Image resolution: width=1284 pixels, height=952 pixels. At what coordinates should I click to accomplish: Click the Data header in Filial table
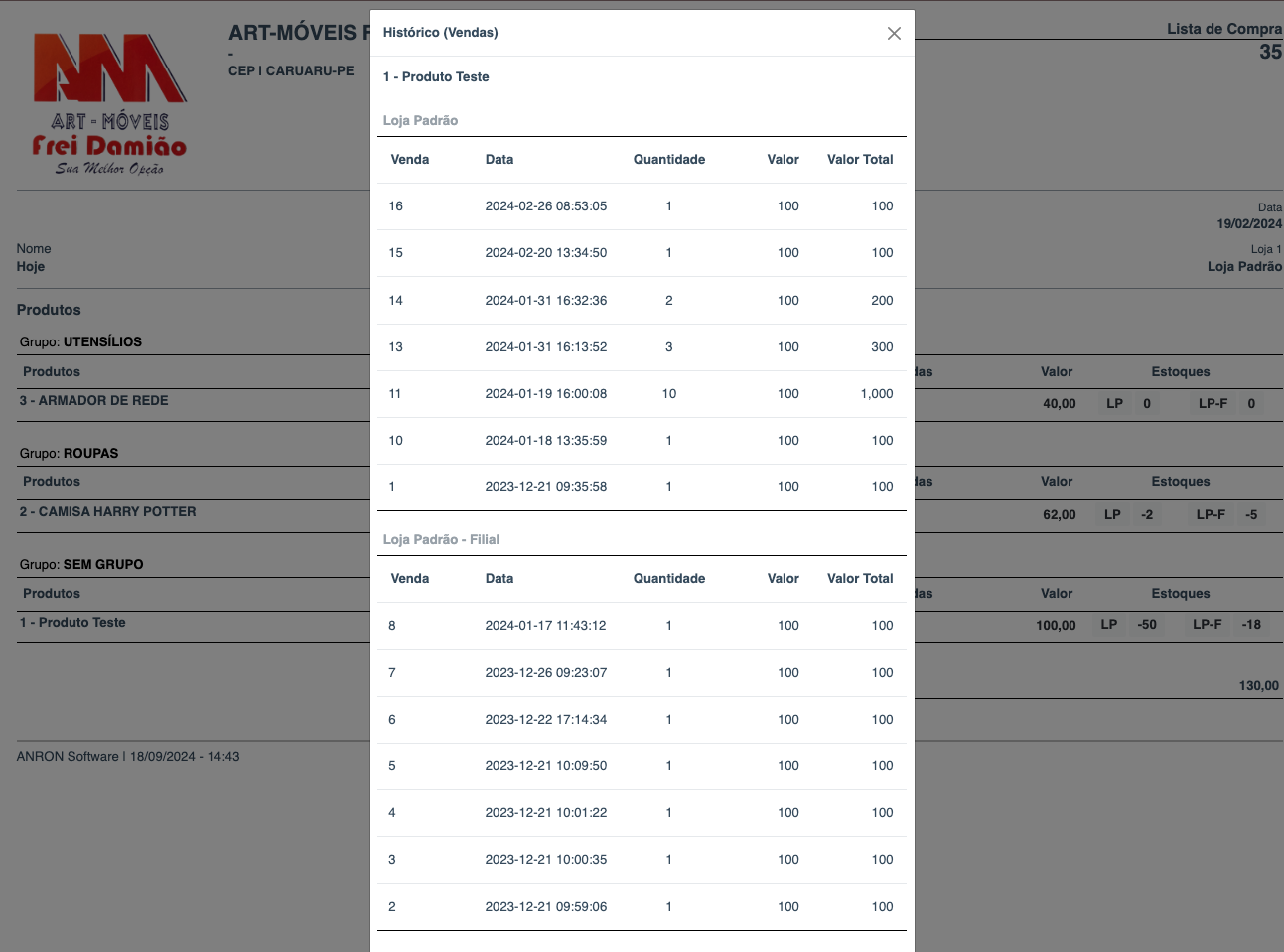click(x=499, y=579)
